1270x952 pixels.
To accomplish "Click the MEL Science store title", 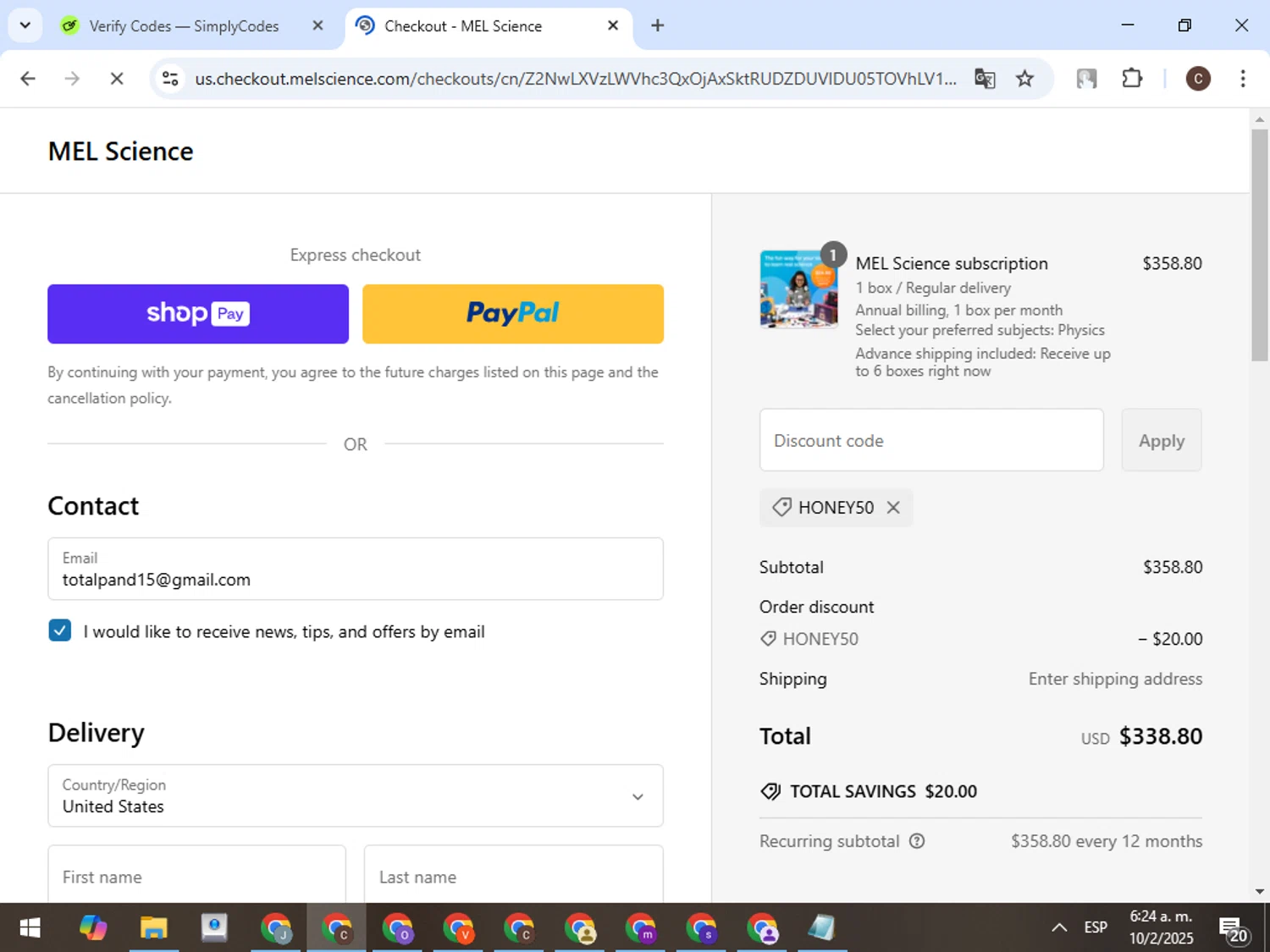I will pos(121,151).
